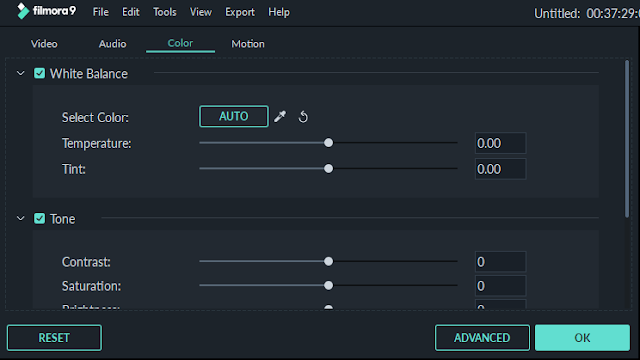Click the vertical scrollbar of the Color panel
The image size is (640, 360).
[x=627, y=139]
